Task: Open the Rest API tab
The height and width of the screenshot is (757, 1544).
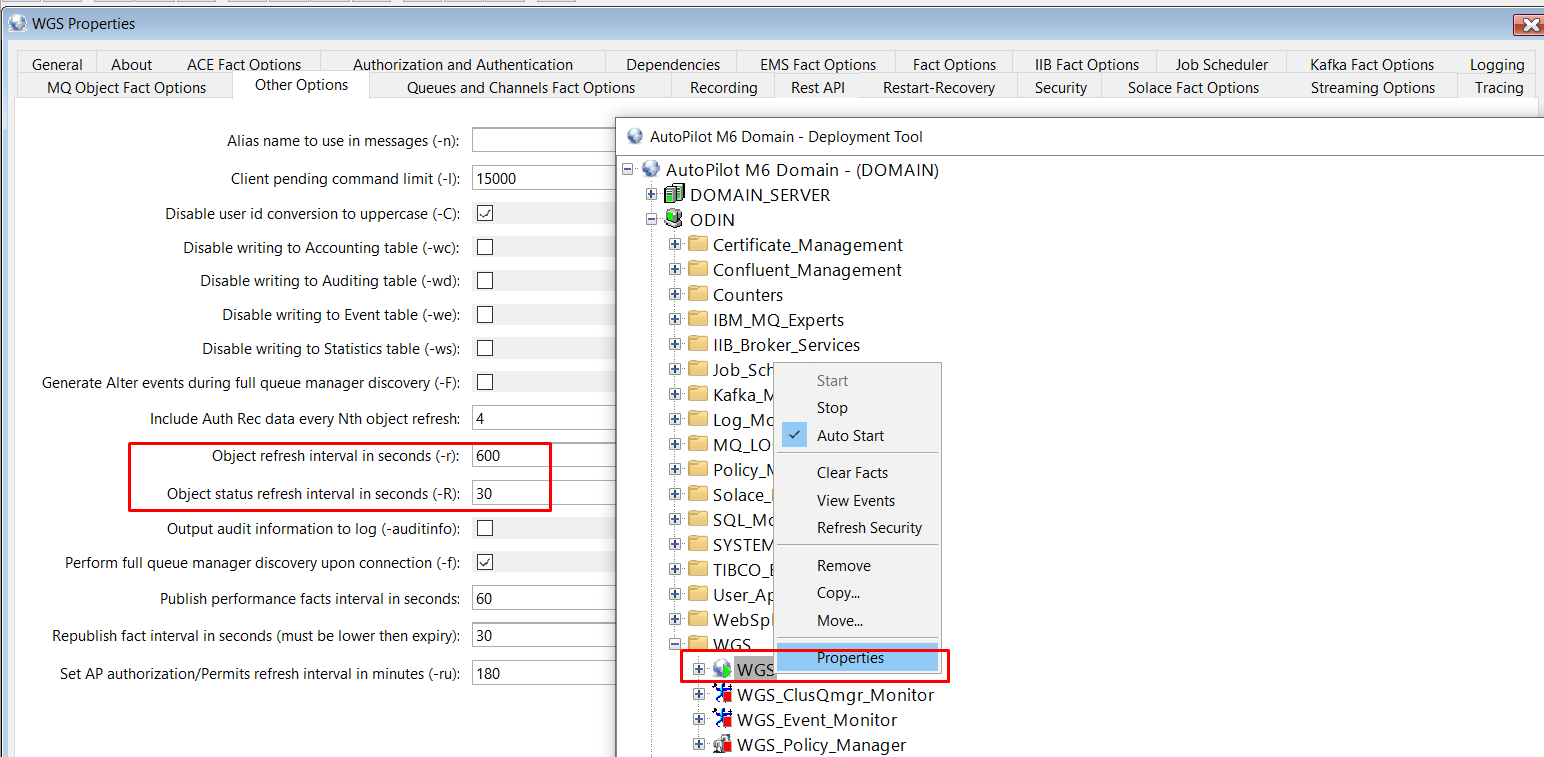Action: (x=817, y=87)
